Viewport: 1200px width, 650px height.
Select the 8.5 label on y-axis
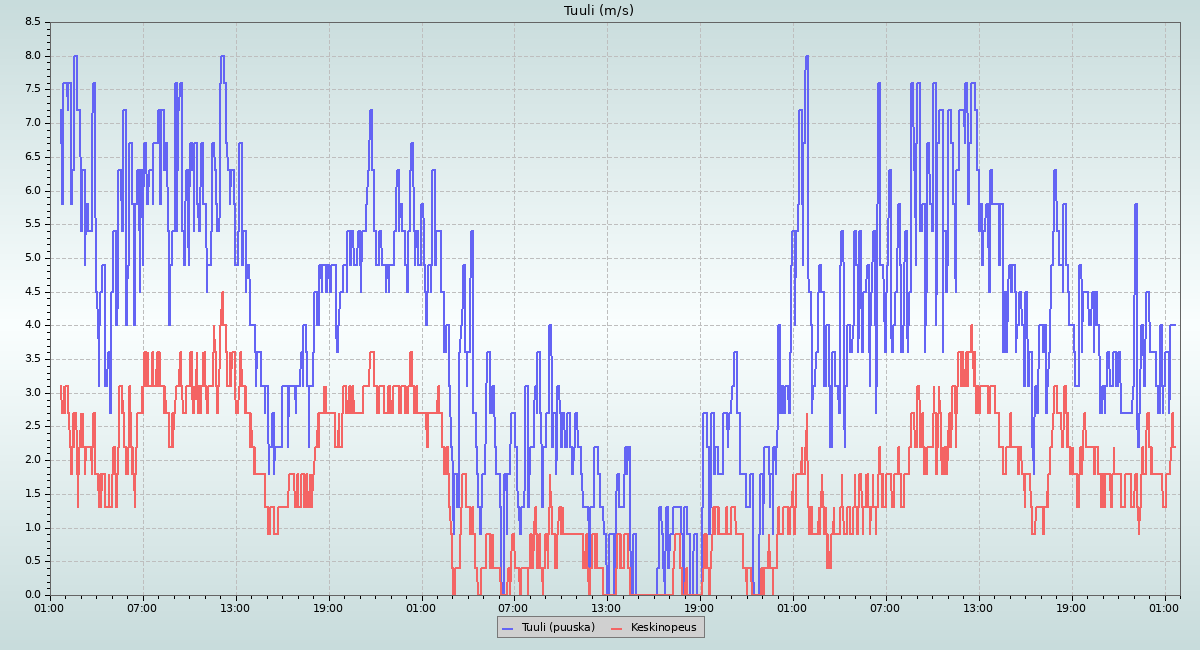tap(33, 21)
